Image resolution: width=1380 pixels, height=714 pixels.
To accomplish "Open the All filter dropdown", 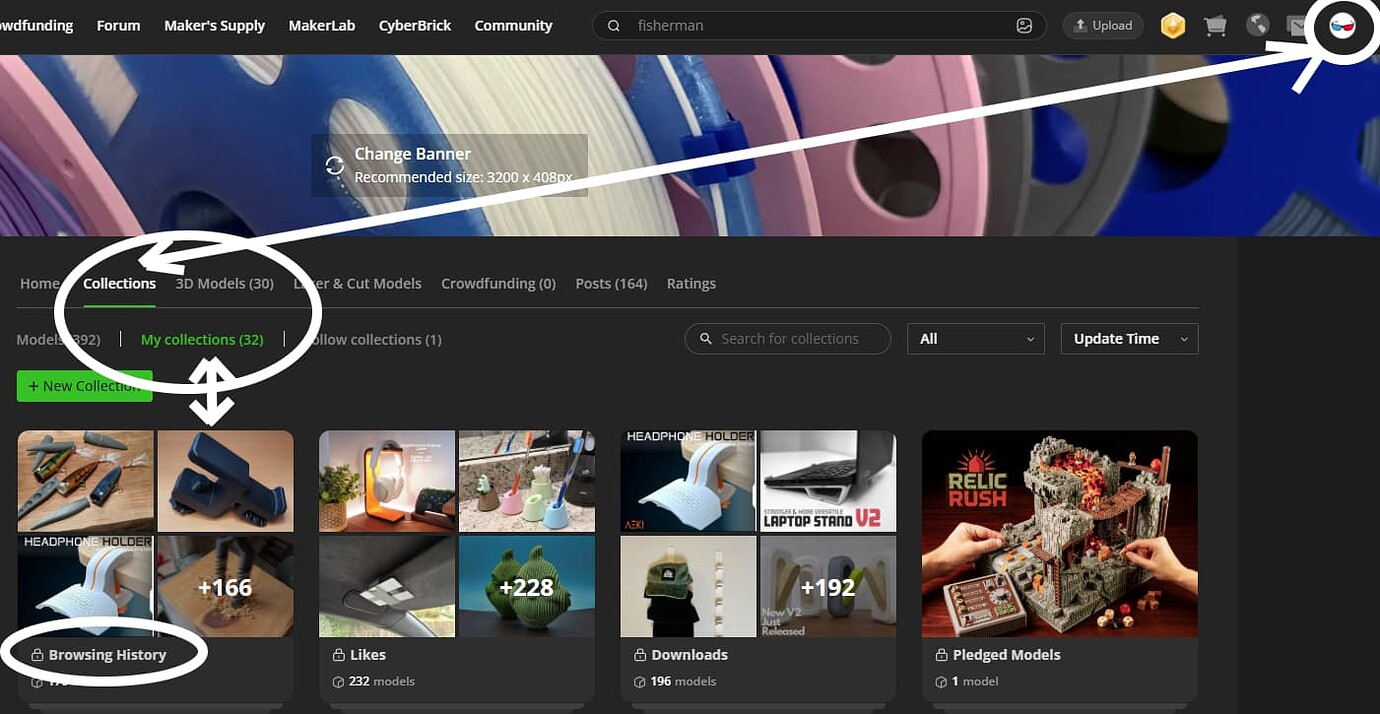I will pyautogui.click(x=975, y=338).
